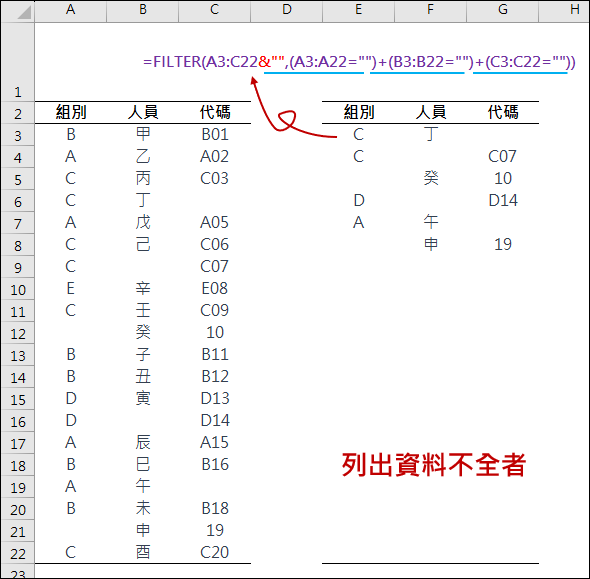Select cell containing 子
The width and height of the screenshot is (590, 579).
143,354
